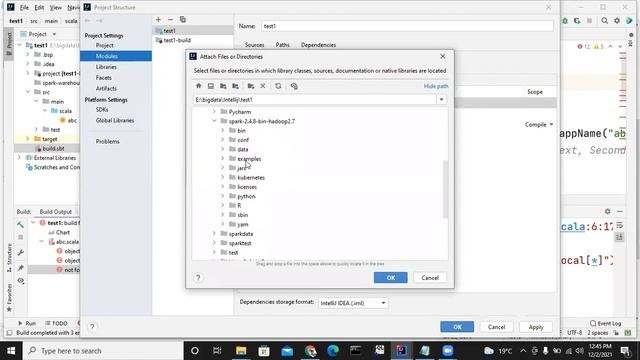Image resolution: width=640 pixels, height=360 pixels.
Task: Click the Hide path link
Action: point(436,86)
